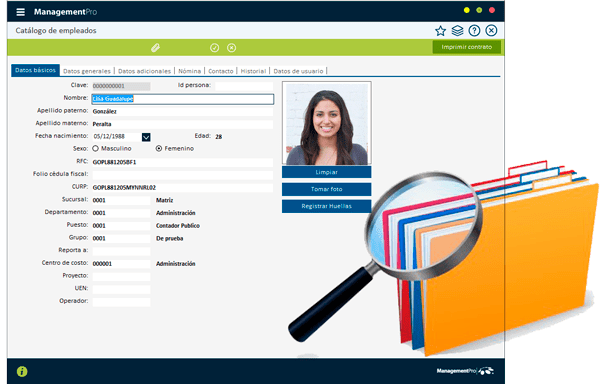Click the Departamento code field
The image size is (600, 384).
click(121, 213)
